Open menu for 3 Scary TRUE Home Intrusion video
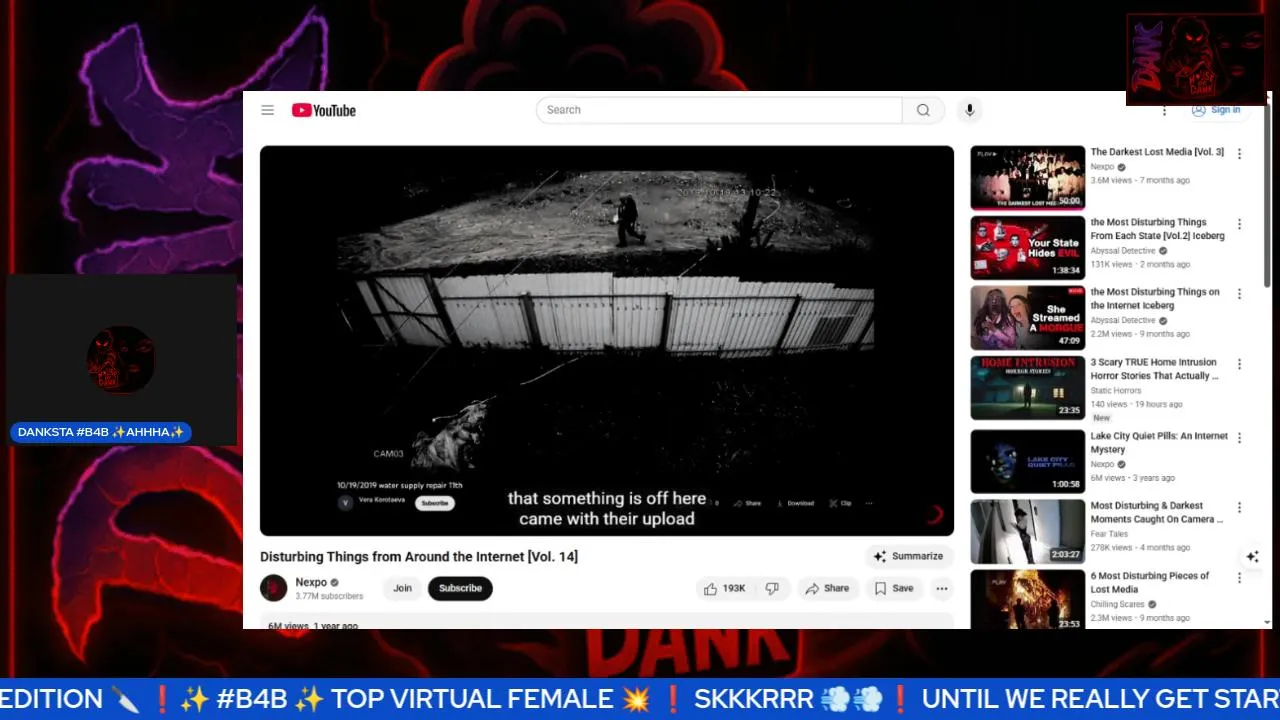This screenshot has width=1280, height=720. 1239,364
